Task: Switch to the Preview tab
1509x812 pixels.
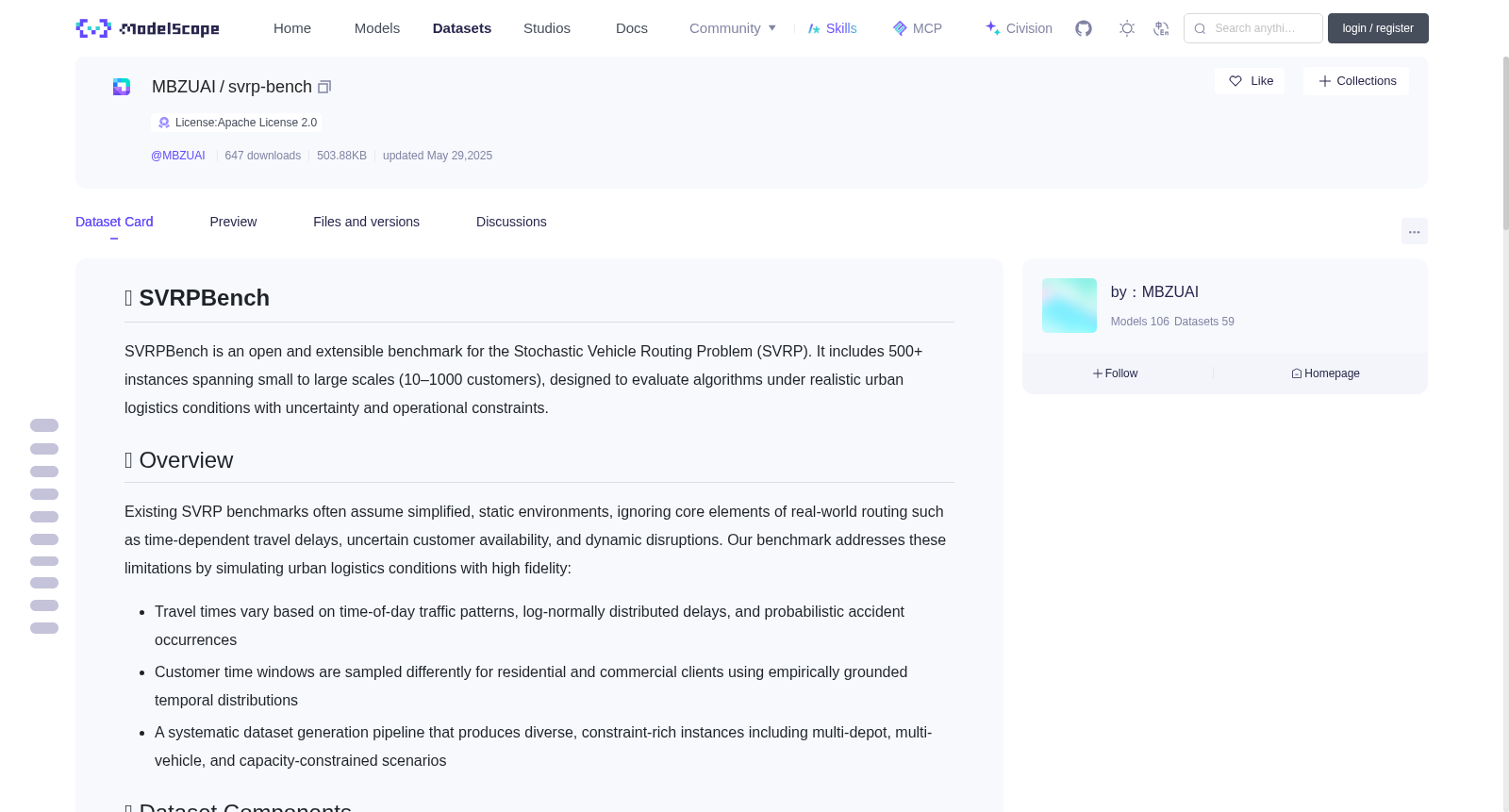Action: coord(233,222)
